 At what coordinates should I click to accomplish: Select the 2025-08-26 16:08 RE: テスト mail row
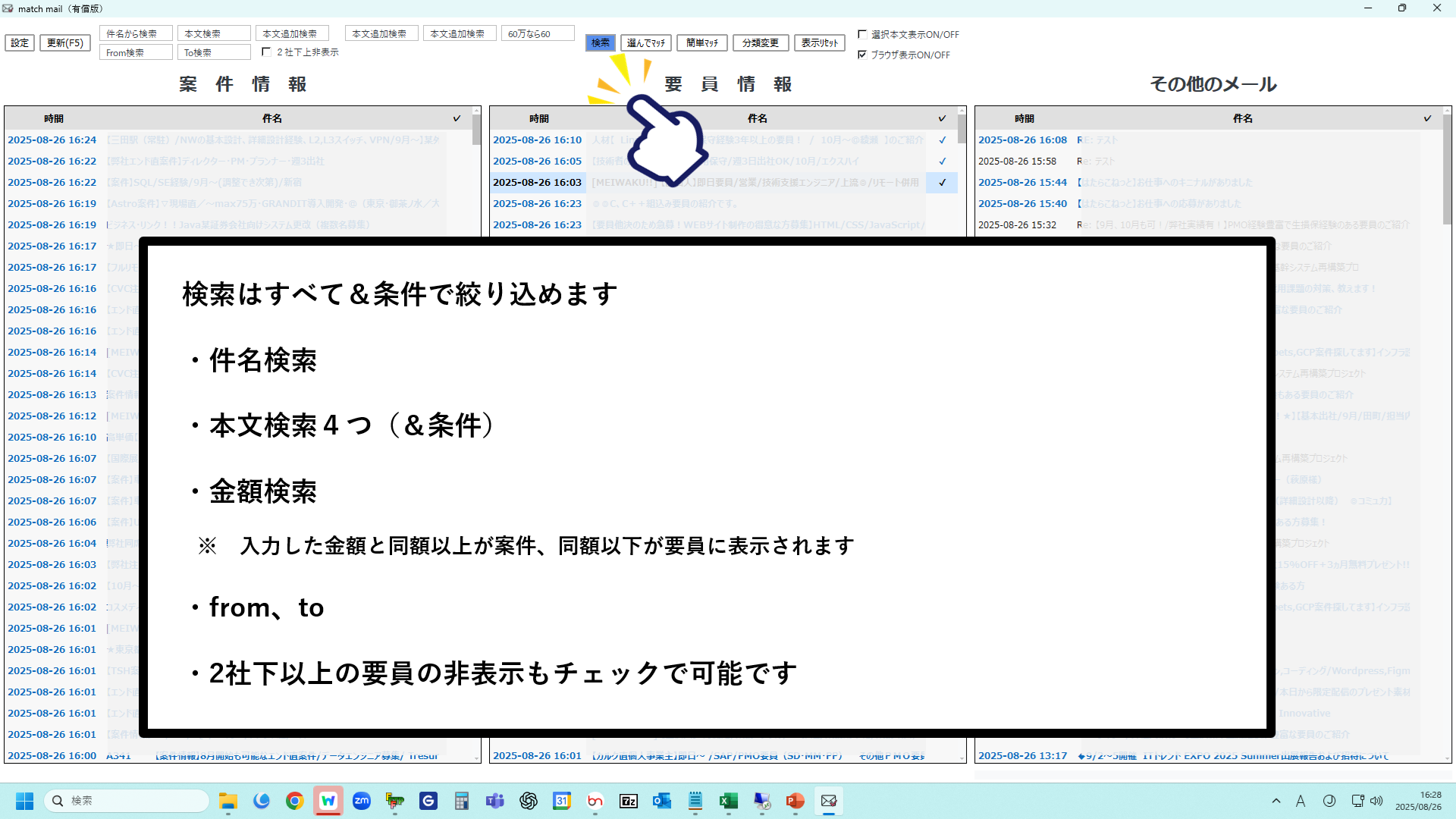[1209, 140]
